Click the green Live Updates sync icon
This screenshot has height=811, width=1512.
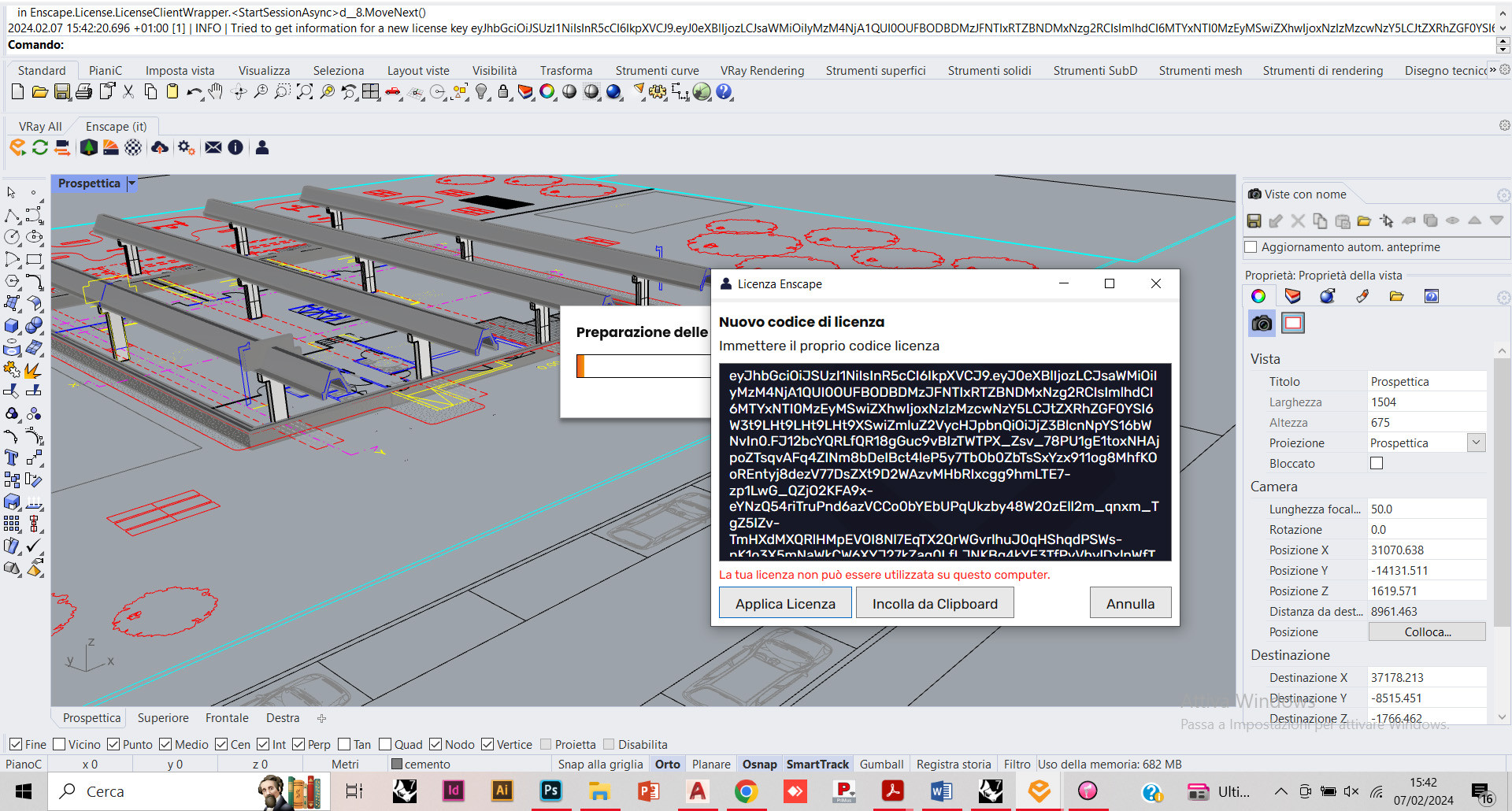coord(39,147)
